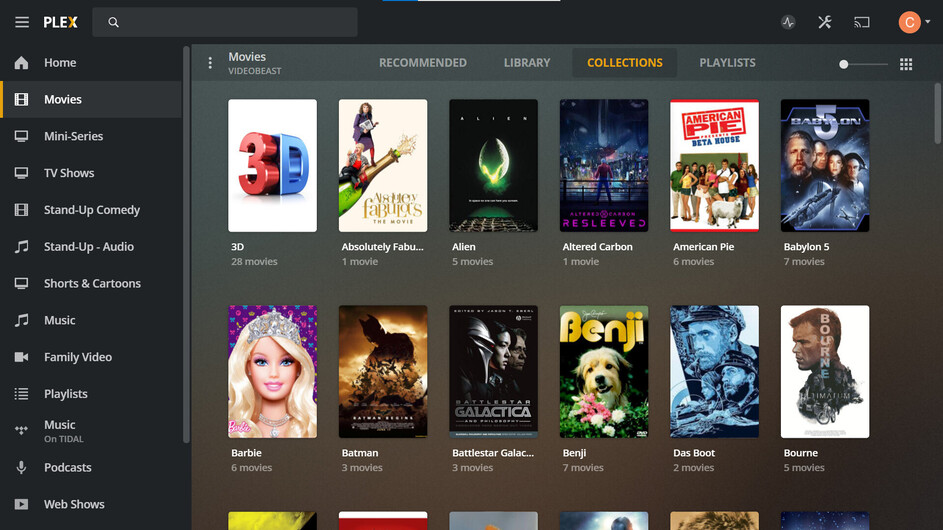Open the Alien collection poster
The image size is (943, 530).
coord(493,165)
